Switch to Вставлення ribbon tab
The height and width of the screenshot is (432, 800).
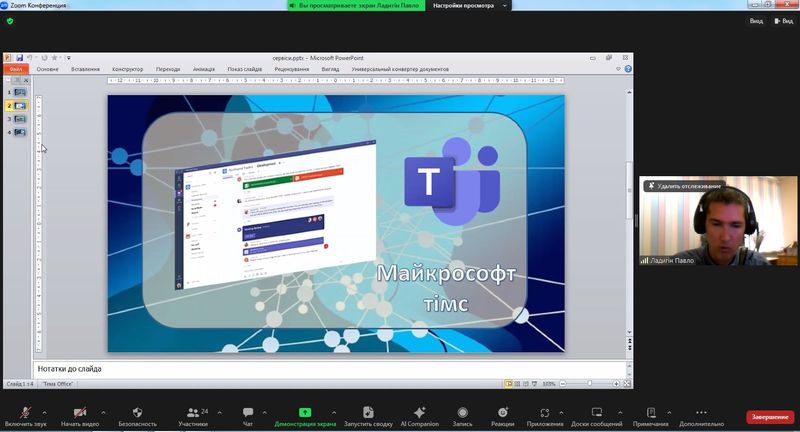(x=85, y=69)
